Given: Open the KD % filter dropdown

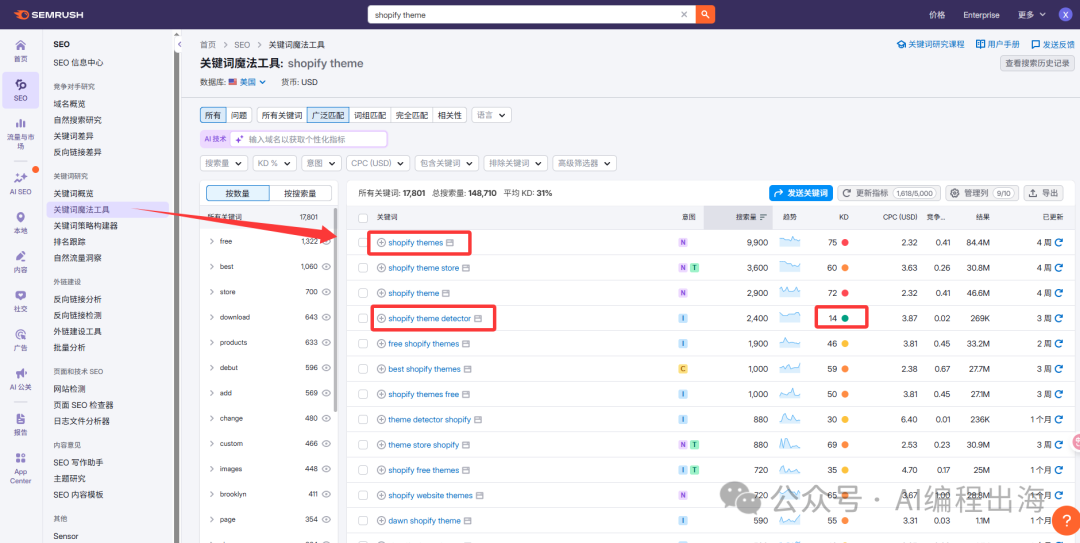Looking at the screenshot, I should click(275, 163).
